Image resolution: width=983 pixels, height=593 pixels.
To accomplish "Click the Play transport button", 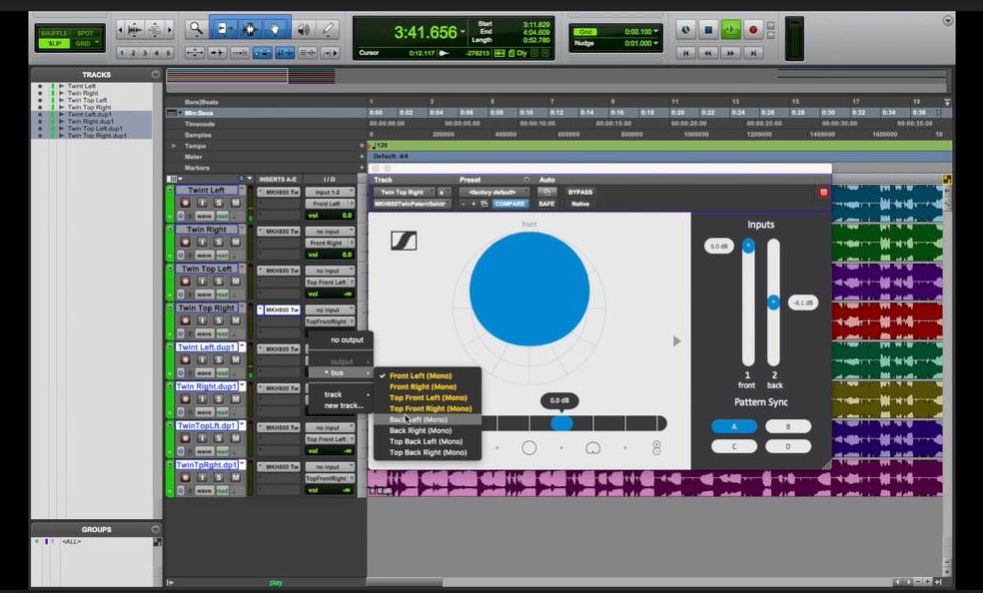I will tap(730, 29).
